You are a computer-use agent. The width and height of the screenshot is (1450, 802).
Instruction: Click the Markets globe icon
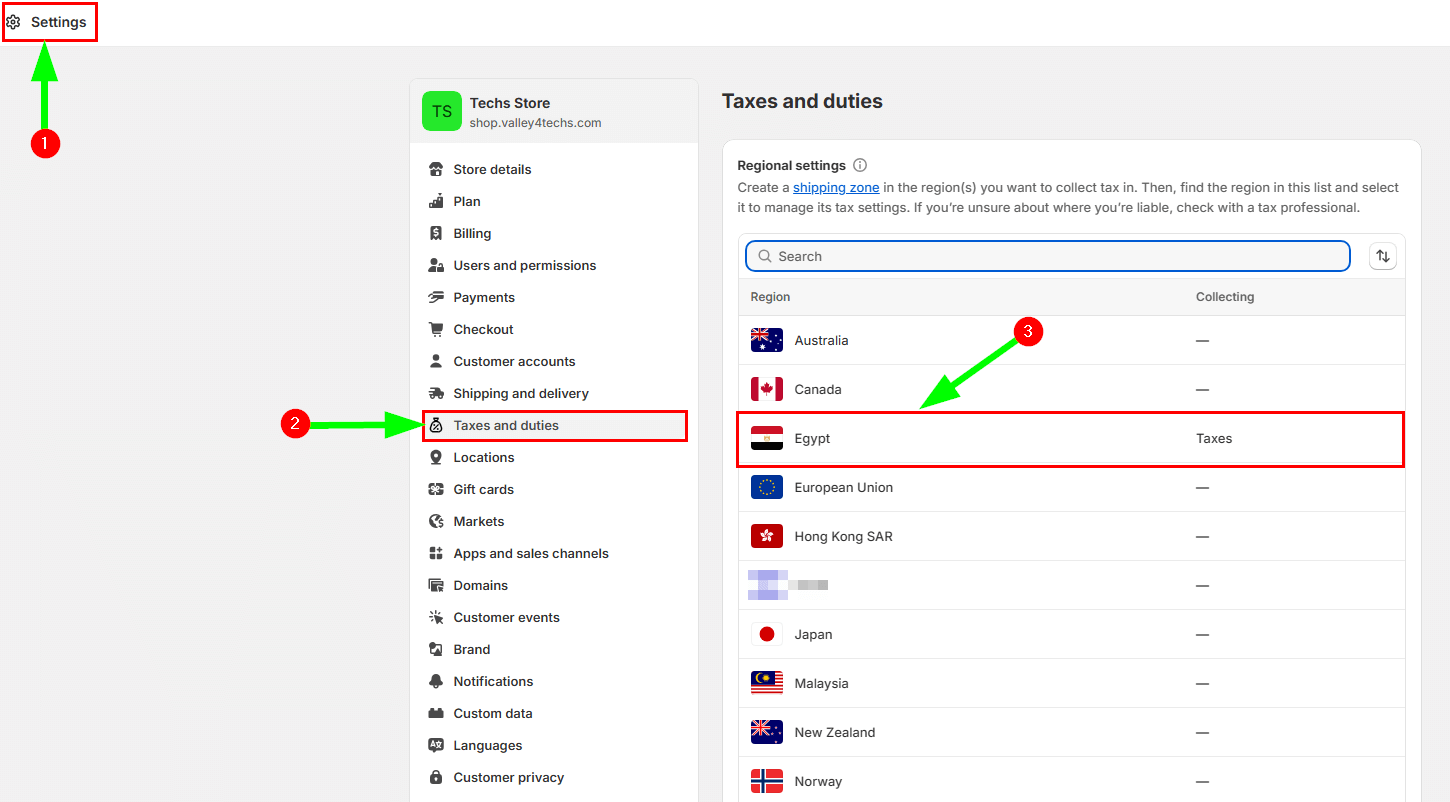coord(436,521)
